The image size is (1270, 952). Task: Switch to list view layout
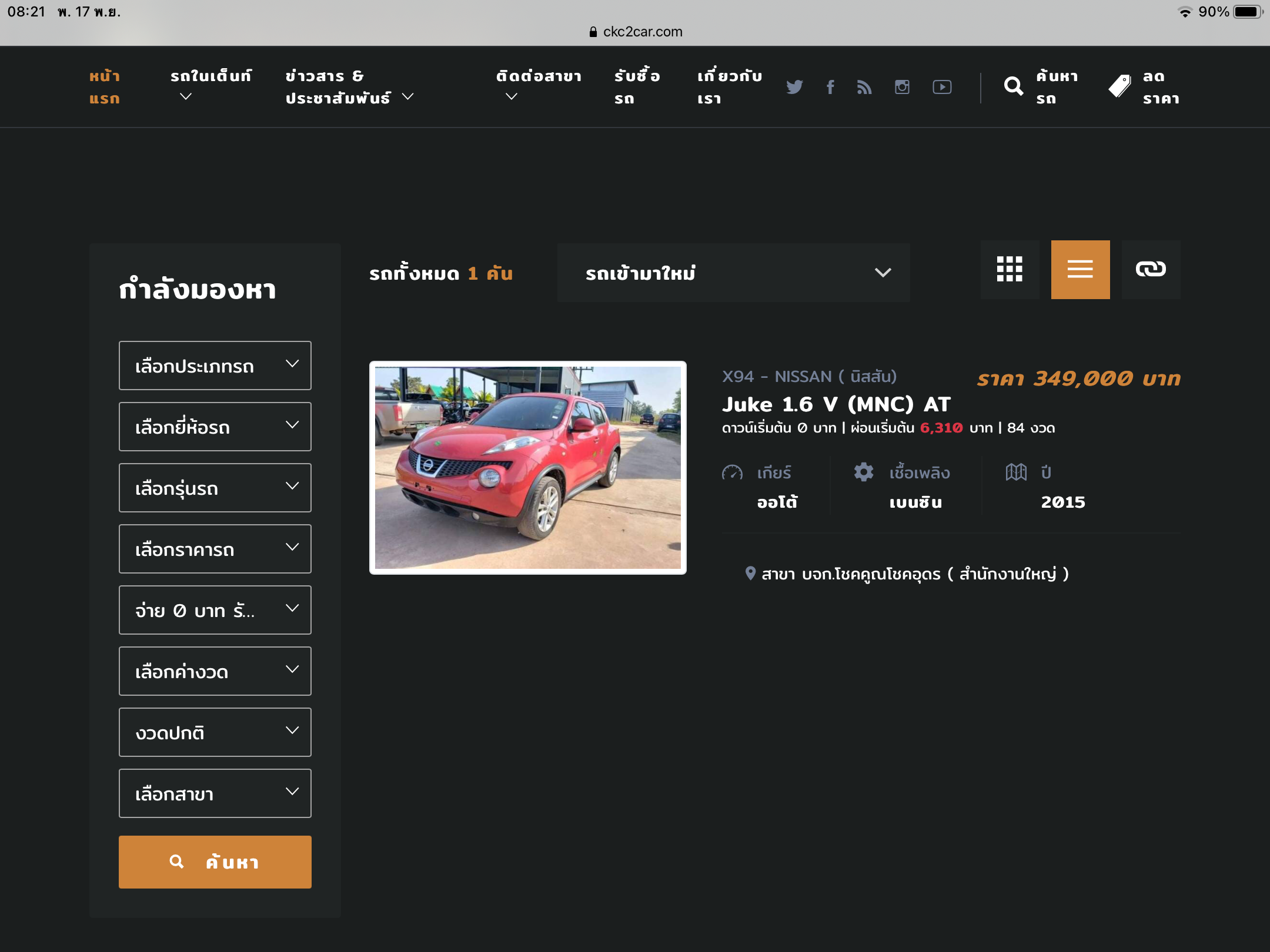pyautogui.click(x=1080, y=270)
